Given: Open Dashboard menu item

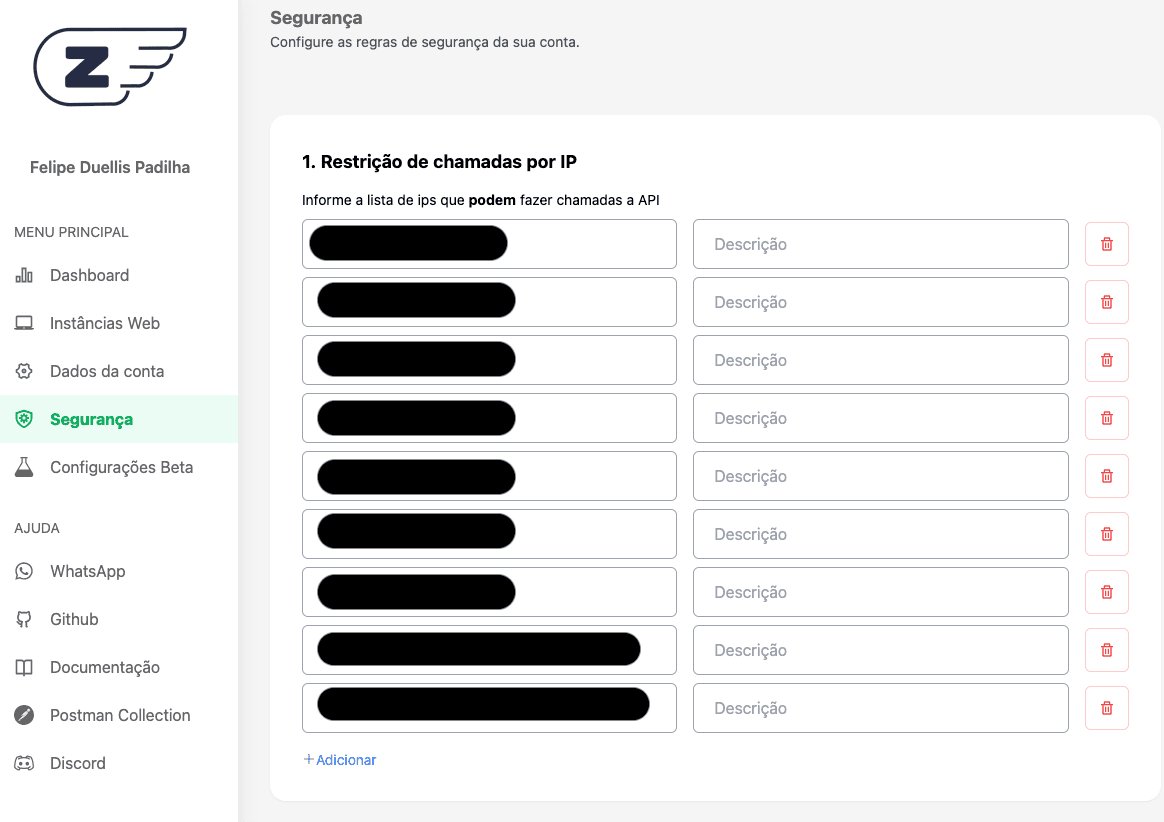Looking at the screenshot, I should [x=89, y=275].
